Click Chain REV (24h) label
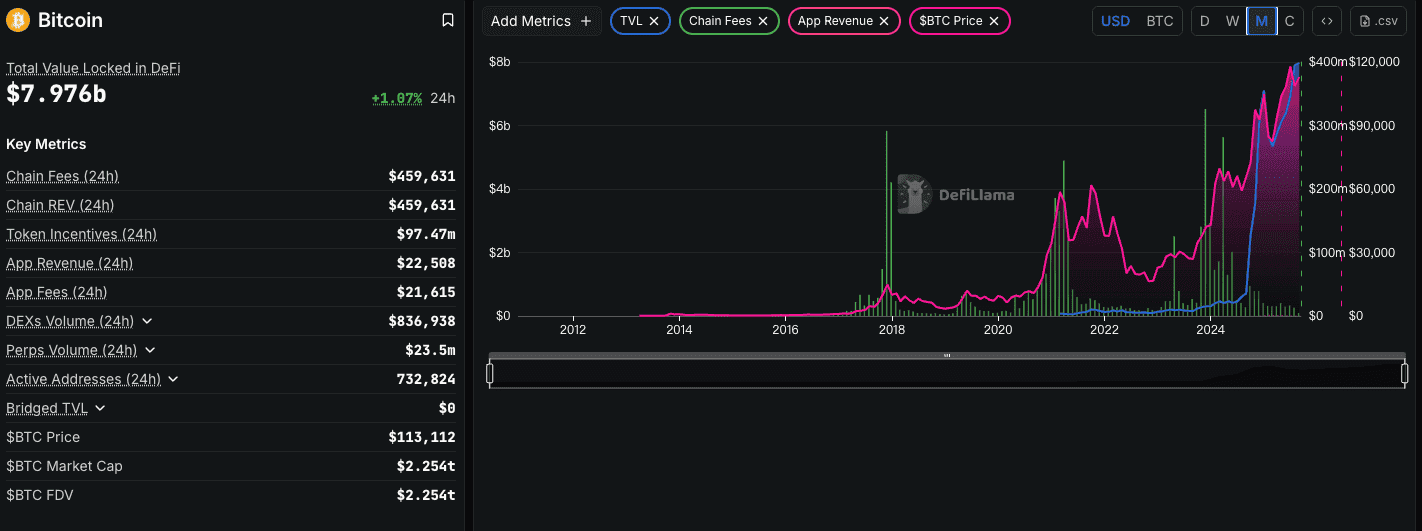Screen dimensions: 1422x531 click(60, 205)
